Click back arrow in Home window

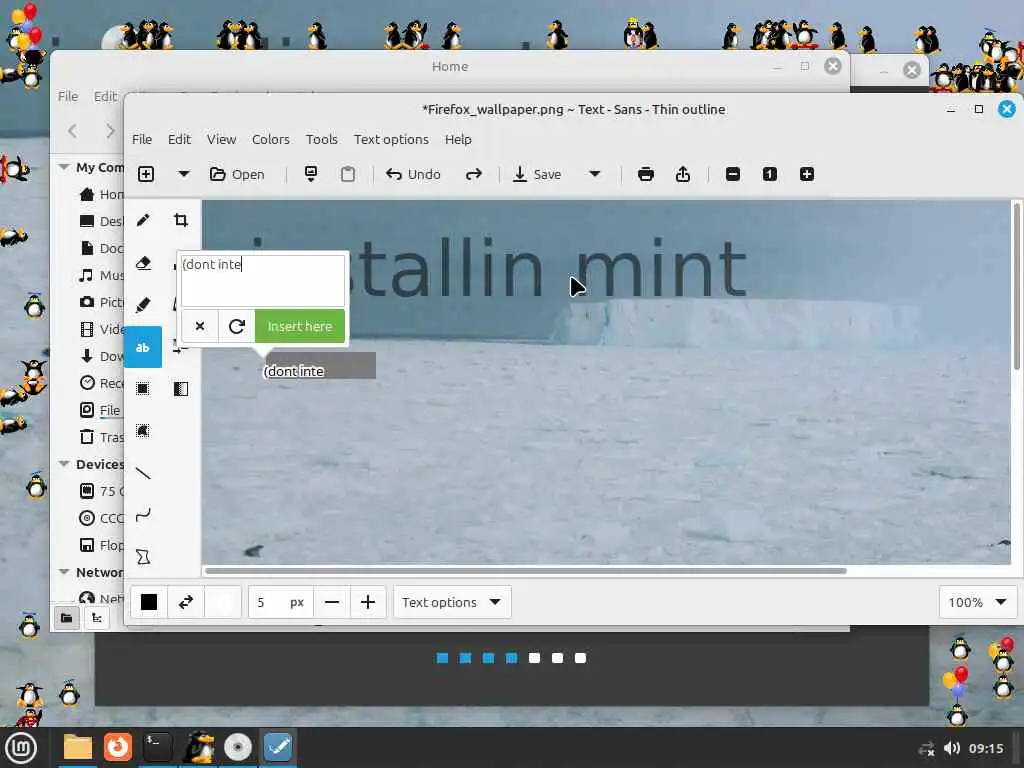click(72, 131)
